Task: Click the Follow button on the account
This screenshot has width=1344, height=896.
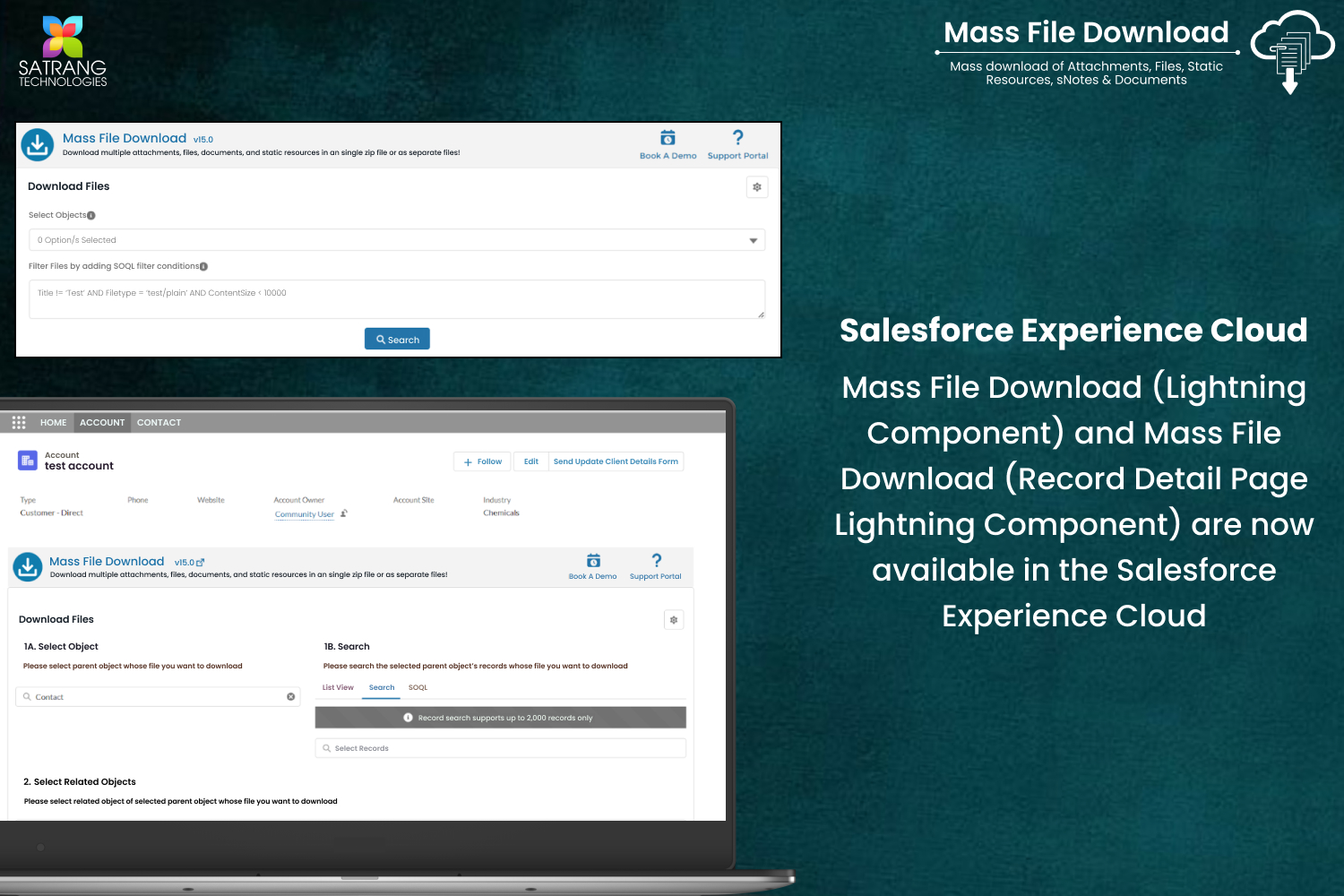Action: pos(482,461)
